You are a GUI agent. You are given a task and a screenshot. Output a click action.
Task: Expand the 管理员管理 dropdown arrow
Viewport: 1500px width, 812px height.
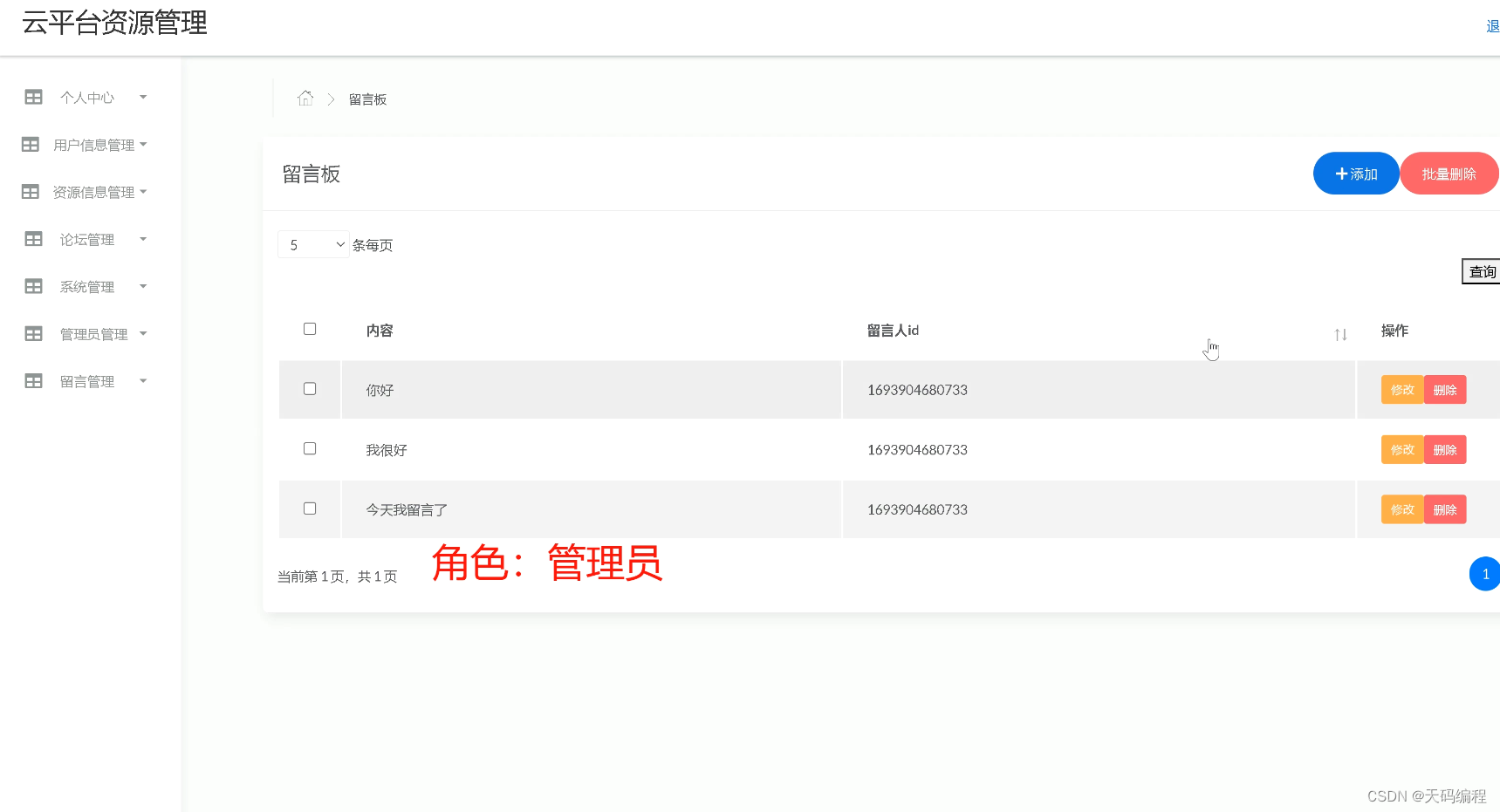point(143,333)
